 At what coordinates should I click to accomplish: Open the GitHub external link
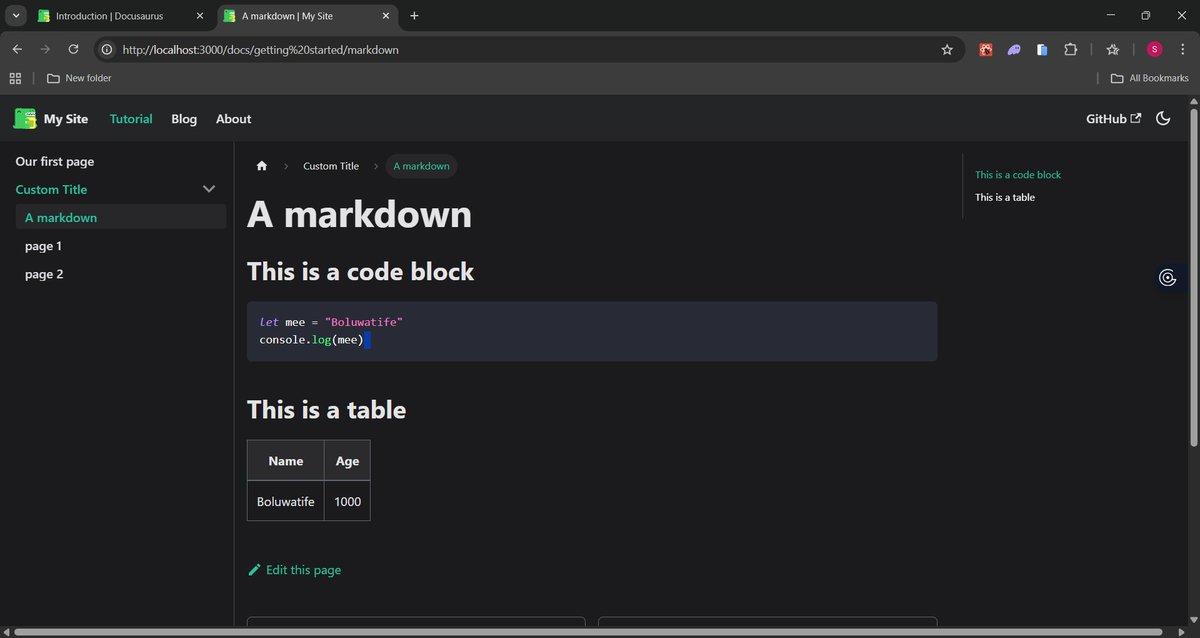[x=1113, y=119]
